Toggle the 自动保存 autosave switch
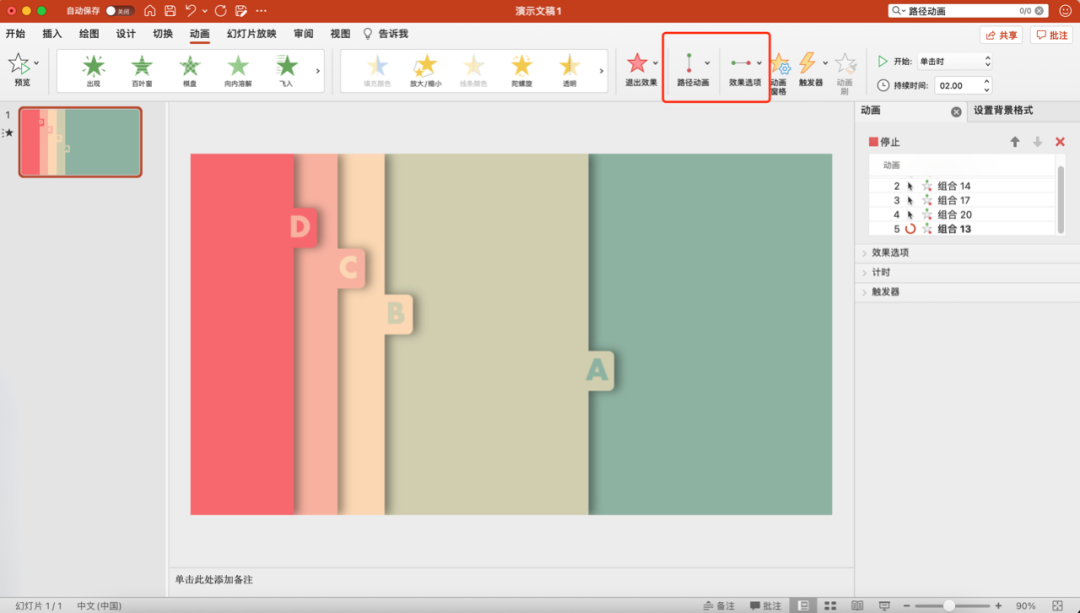1080x613 pixels. click(x=118, y=11)
